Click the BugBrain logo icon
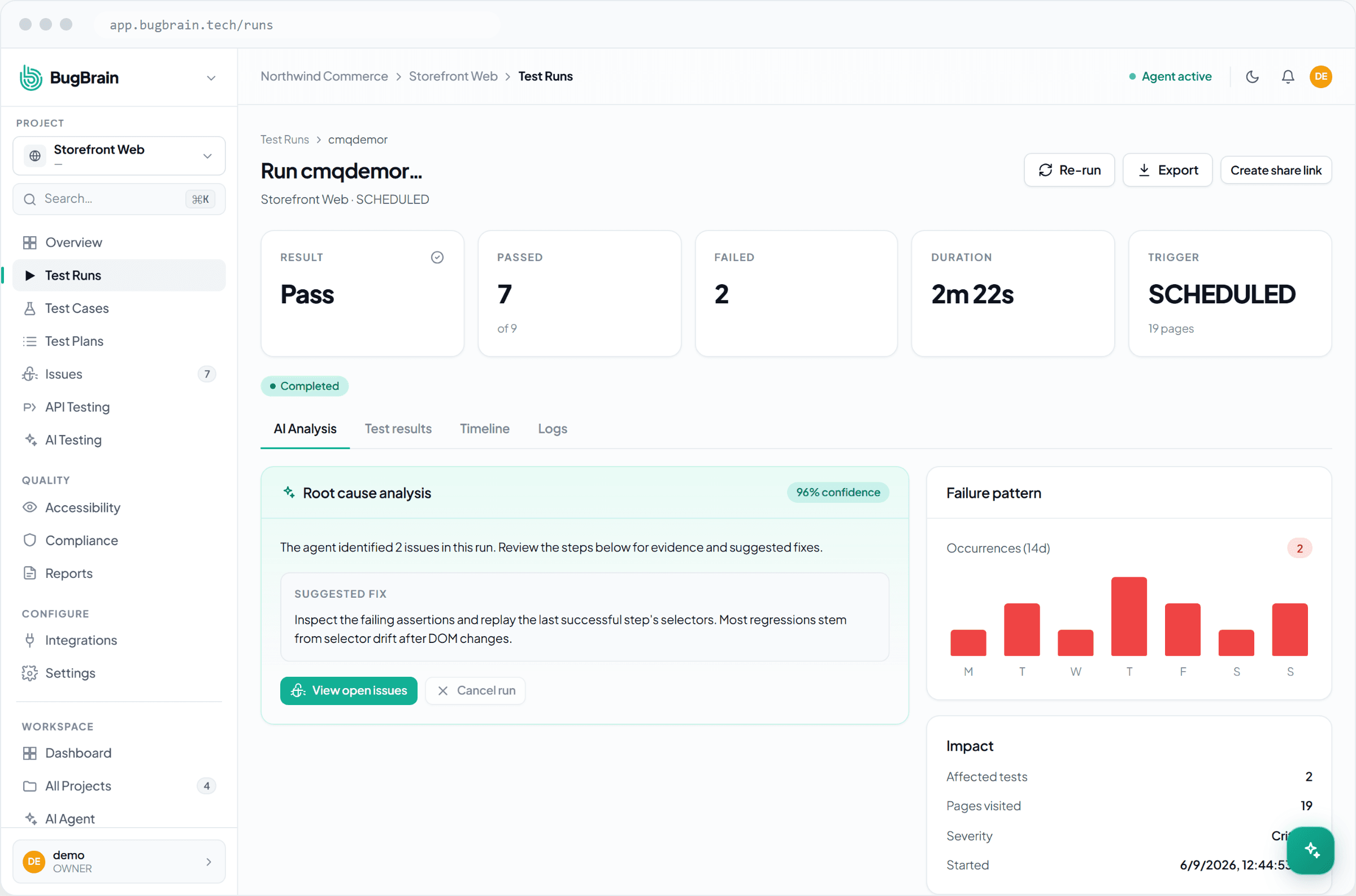Viewport: 1356px width, 896px height. coord(31,77)
